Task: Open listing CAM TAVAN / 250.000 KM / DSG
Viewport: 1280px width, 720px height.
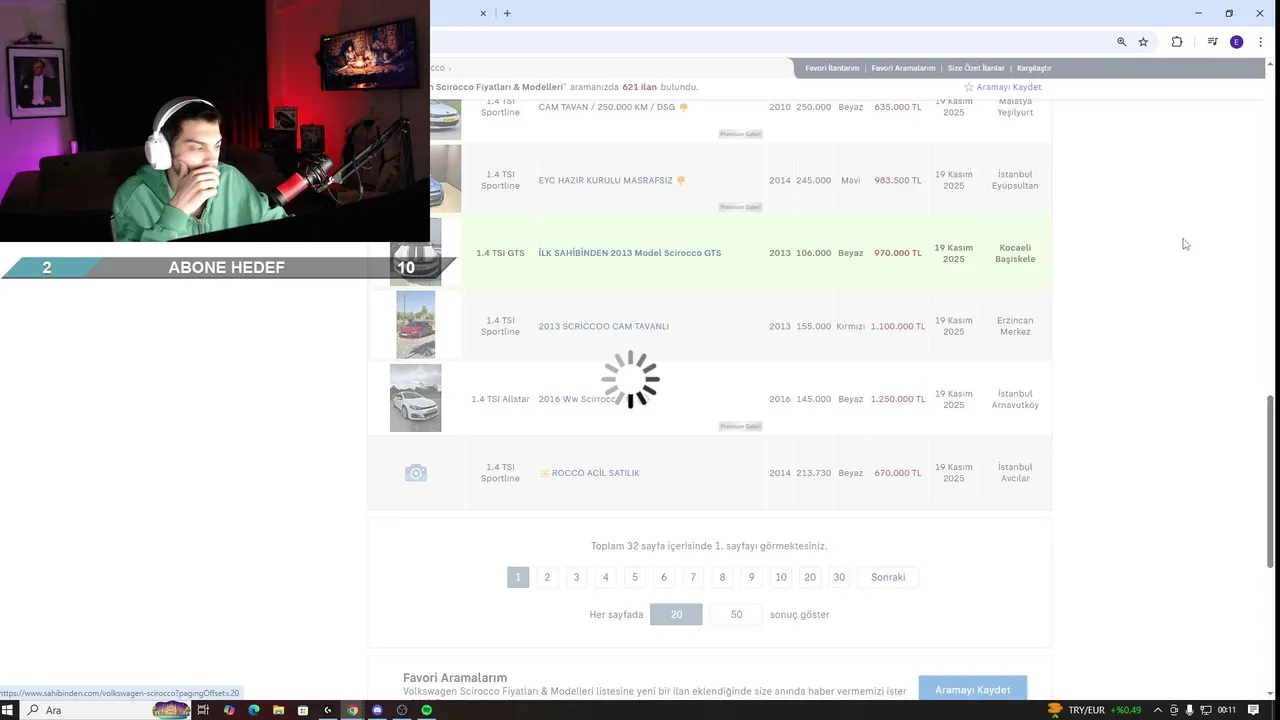Action: [607, 107]
